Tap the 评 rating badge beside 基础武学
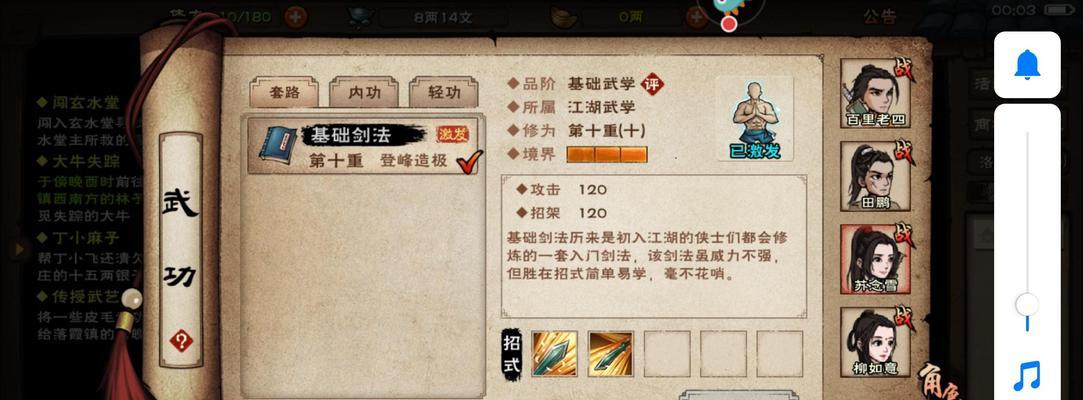Image resolution: width=1083 pixels, height=400 pixels. click(651, 84)
